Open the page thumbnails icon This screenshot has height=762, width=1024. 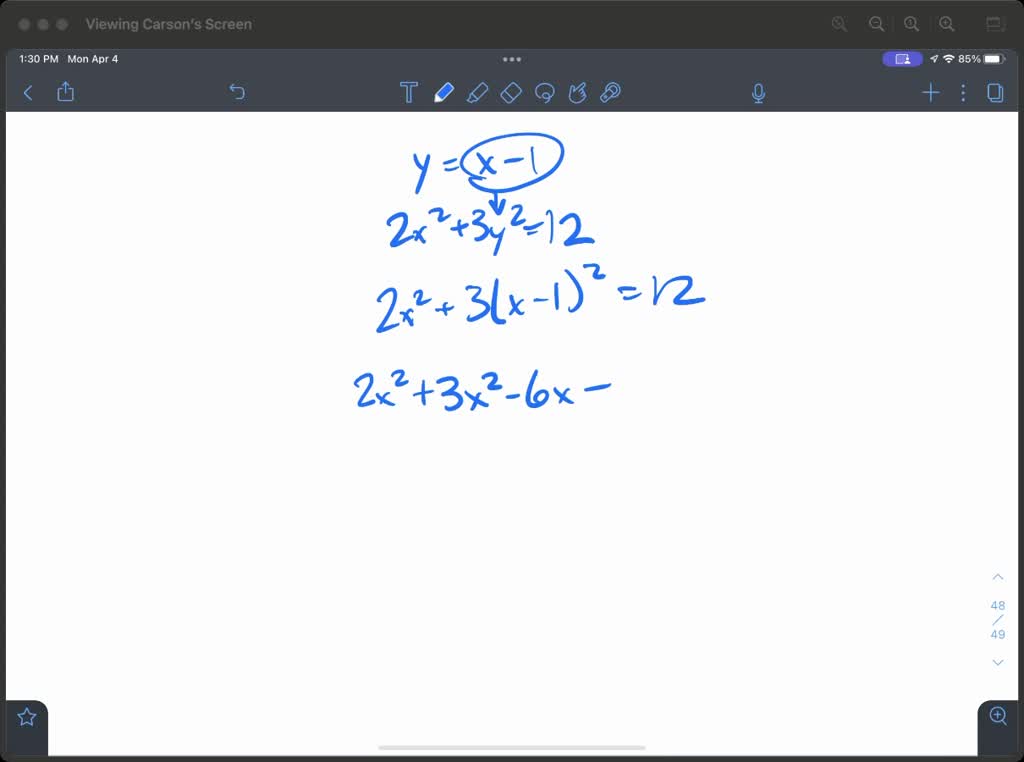995,92
